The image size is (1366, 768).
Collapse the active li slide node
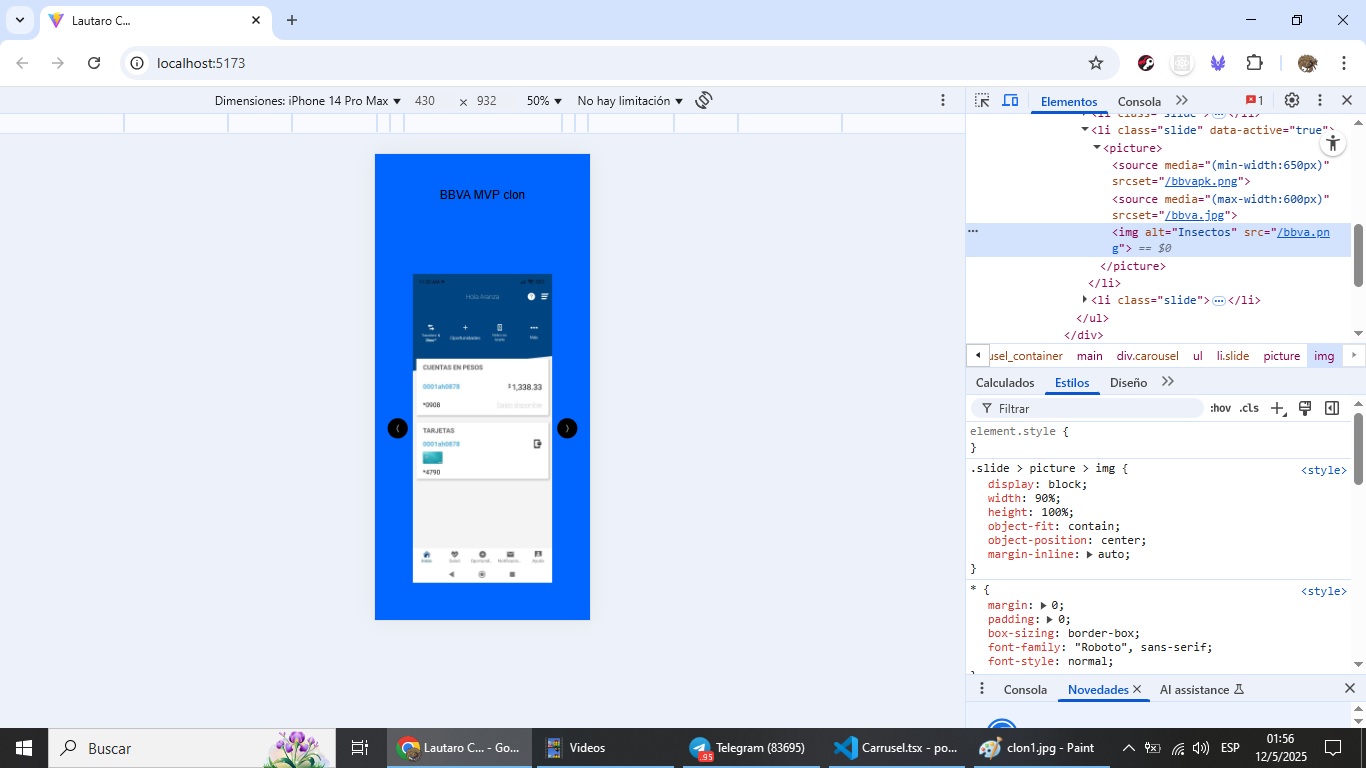(1085, 130)
